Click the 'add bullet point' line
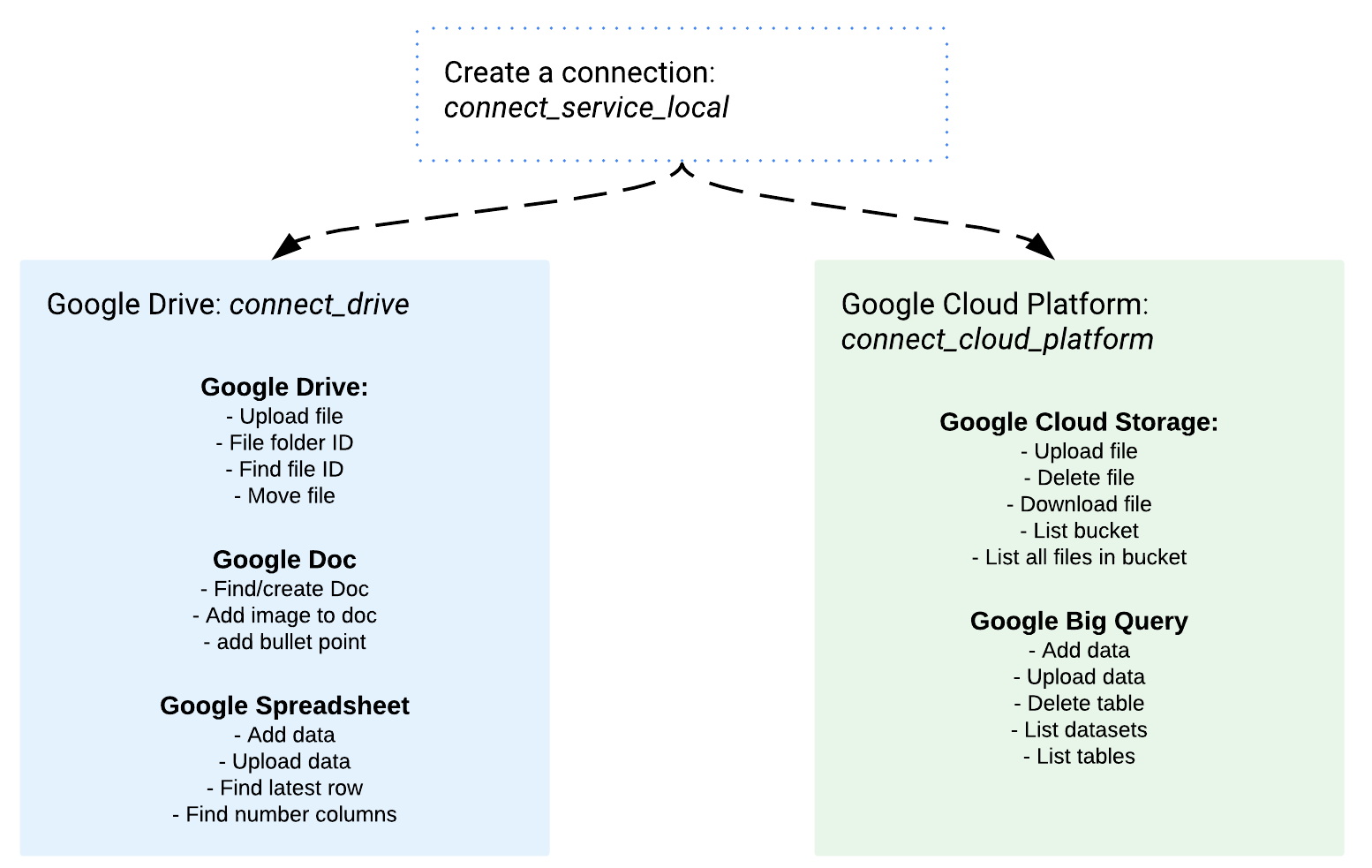The width and height of the screenshot is (1372, 868). [284, 642]
